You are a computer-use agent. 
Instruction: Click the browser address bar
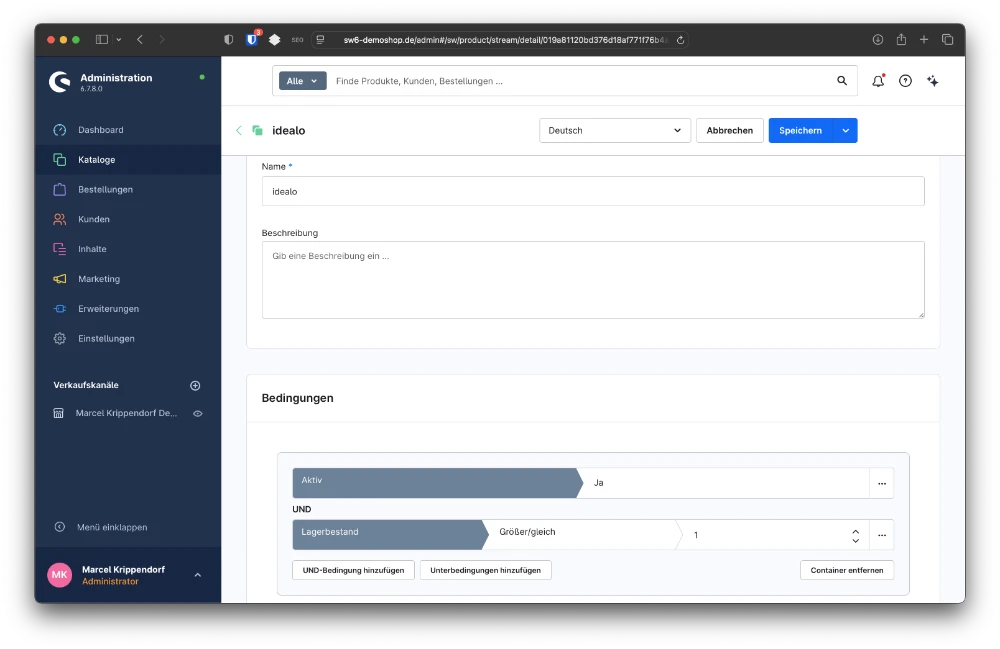501,40
